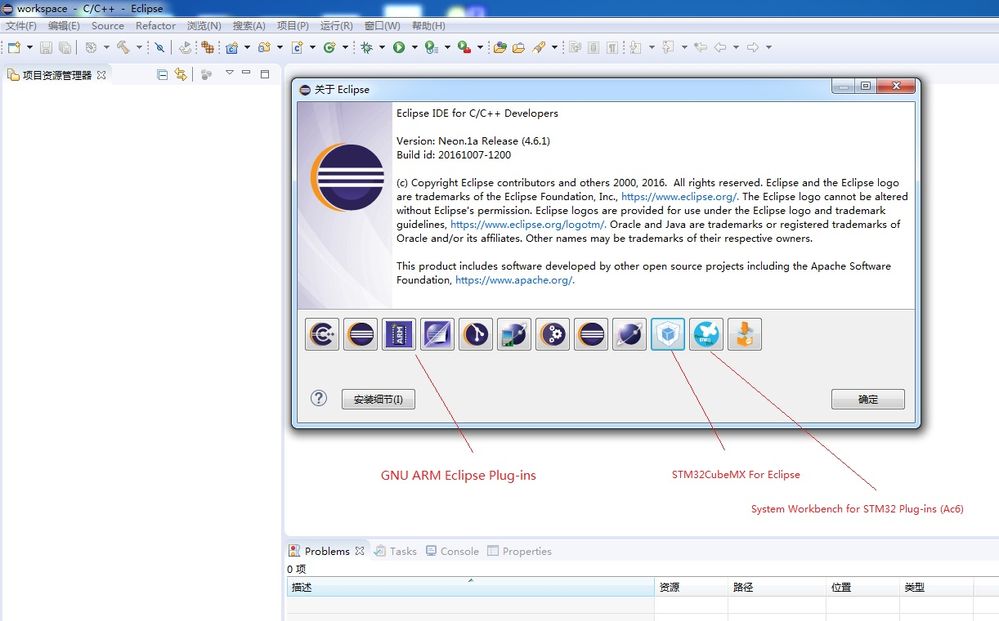The height and width of the screenshot is (621, 999).
Task: Toggle Block Selection mode
Action: point(593,47)
